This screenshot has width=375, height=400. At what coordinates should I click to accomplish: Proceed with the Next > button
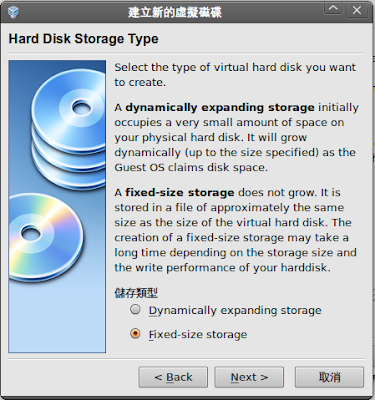(249, 377)
